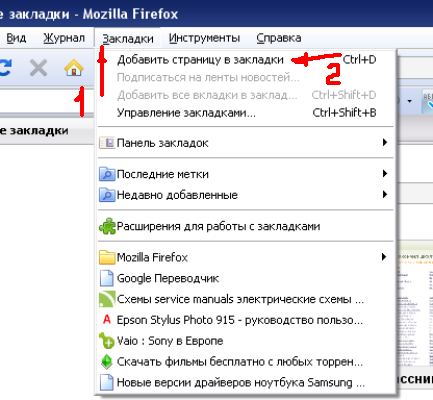Image resolution: width=433 pixels, height=400 pixels.
Task: Select Управление закладками menu entry
Action: tap(246, 113)
